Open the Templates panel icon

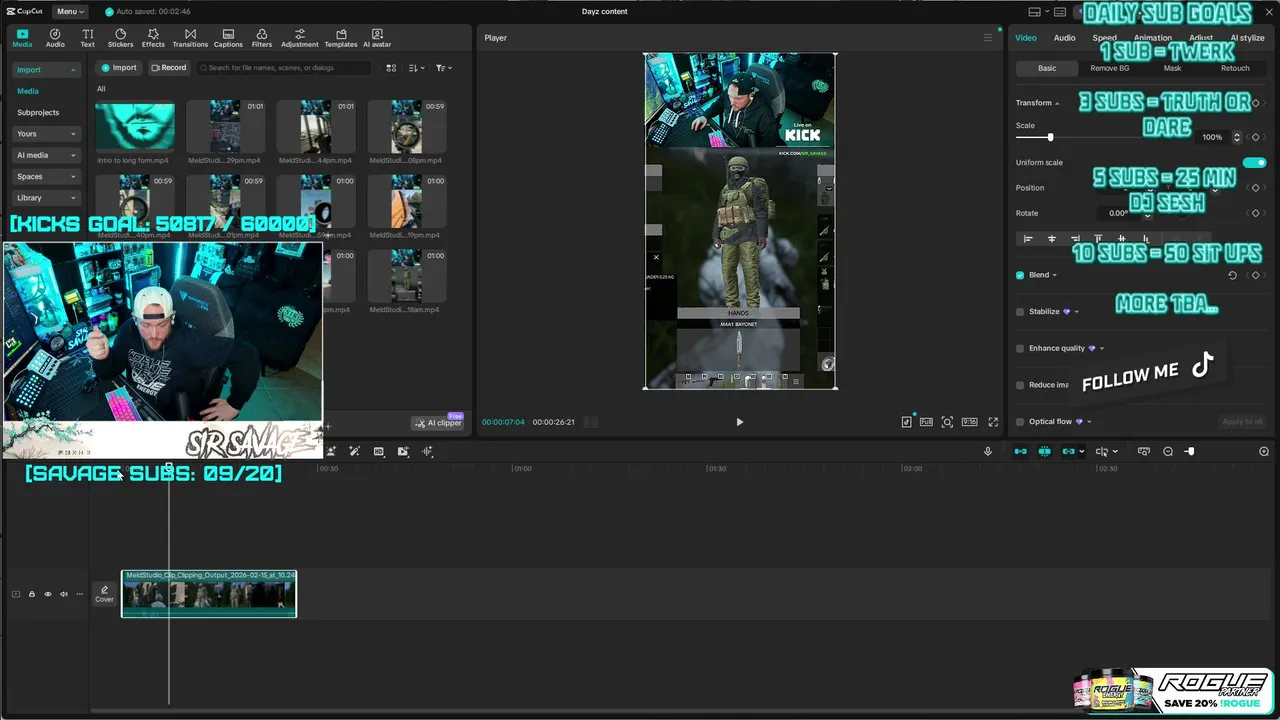point(341,38)
